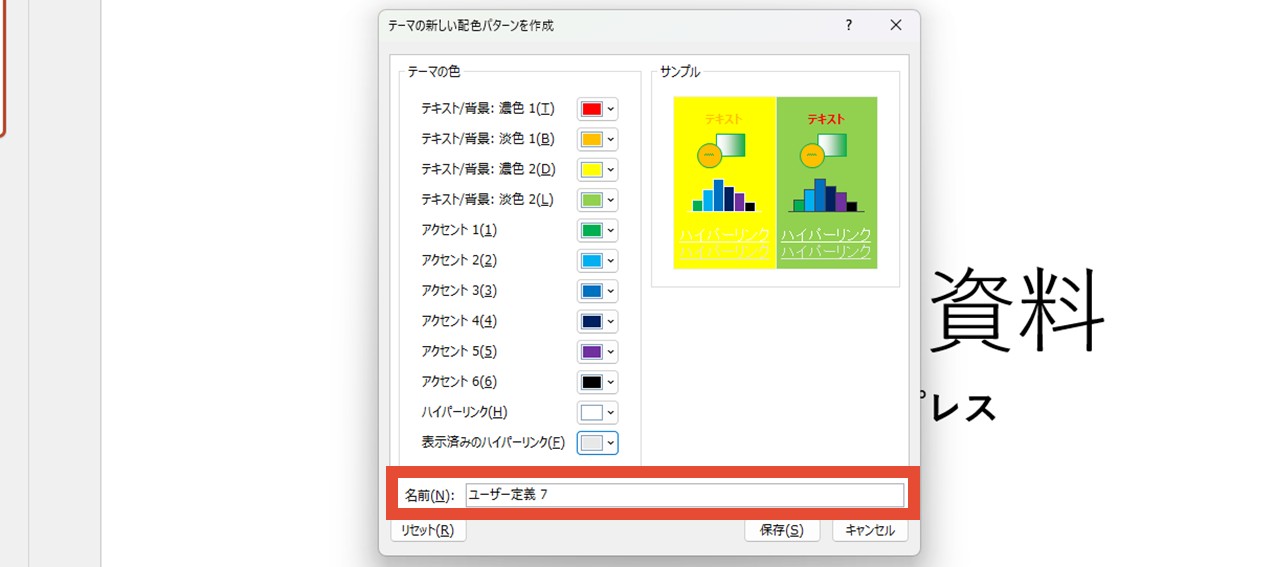Open the テキスト/背景: 淡色 2 green color dropdown
This screenshot has width=1280, height=567.
point(598,200)
